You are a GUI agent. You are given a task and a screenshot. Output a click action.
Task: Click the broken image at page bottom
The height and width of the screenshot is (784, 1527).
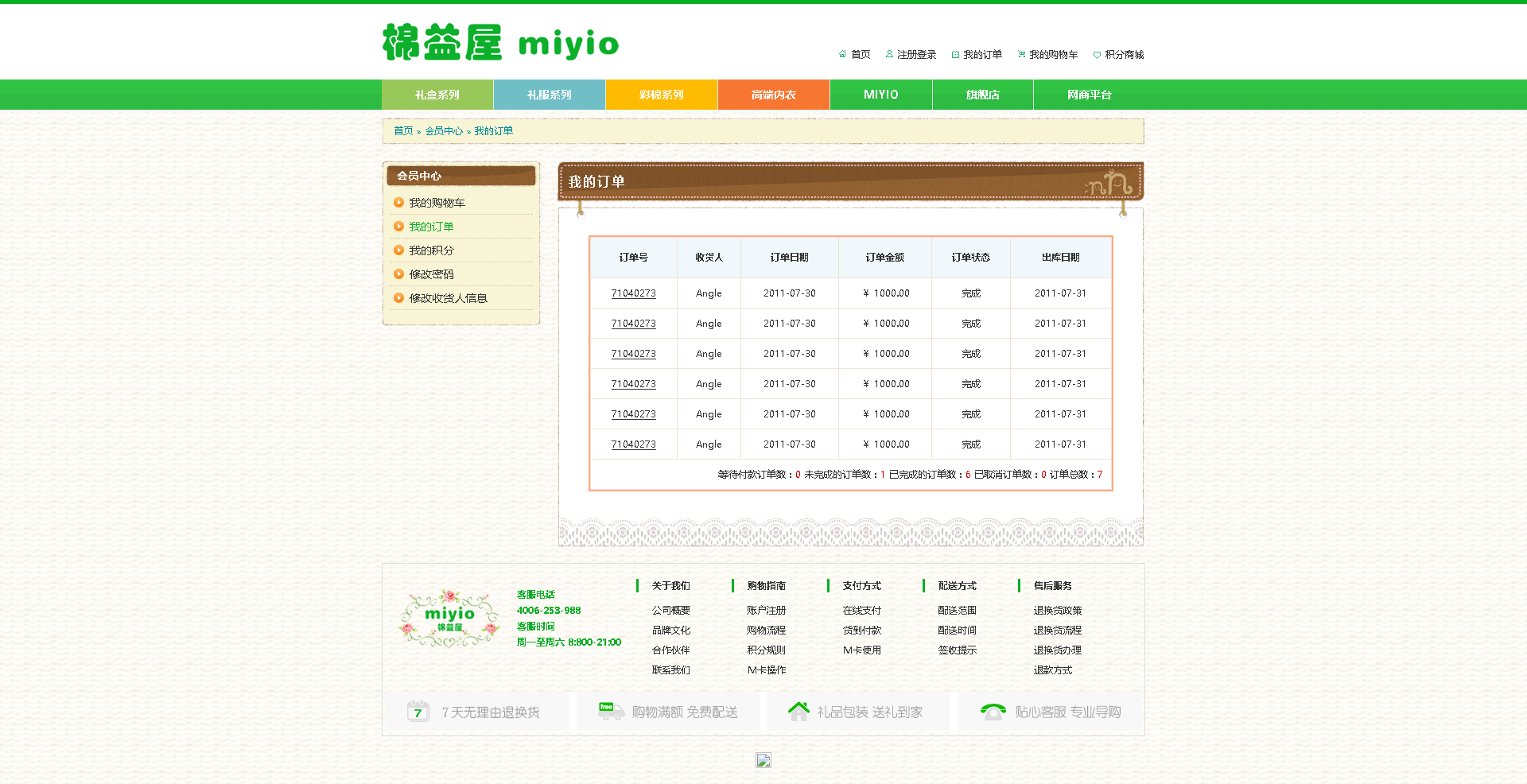[x=763, y=760]
